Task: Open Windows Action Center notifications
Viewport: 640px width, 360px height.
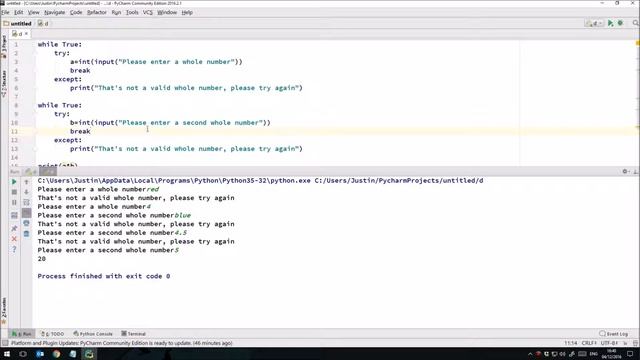Action: 630,354
